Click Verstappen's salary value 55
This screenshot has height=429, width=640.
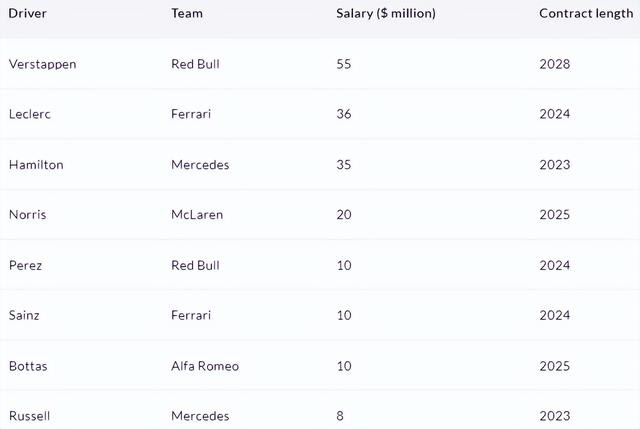point(345,64)
